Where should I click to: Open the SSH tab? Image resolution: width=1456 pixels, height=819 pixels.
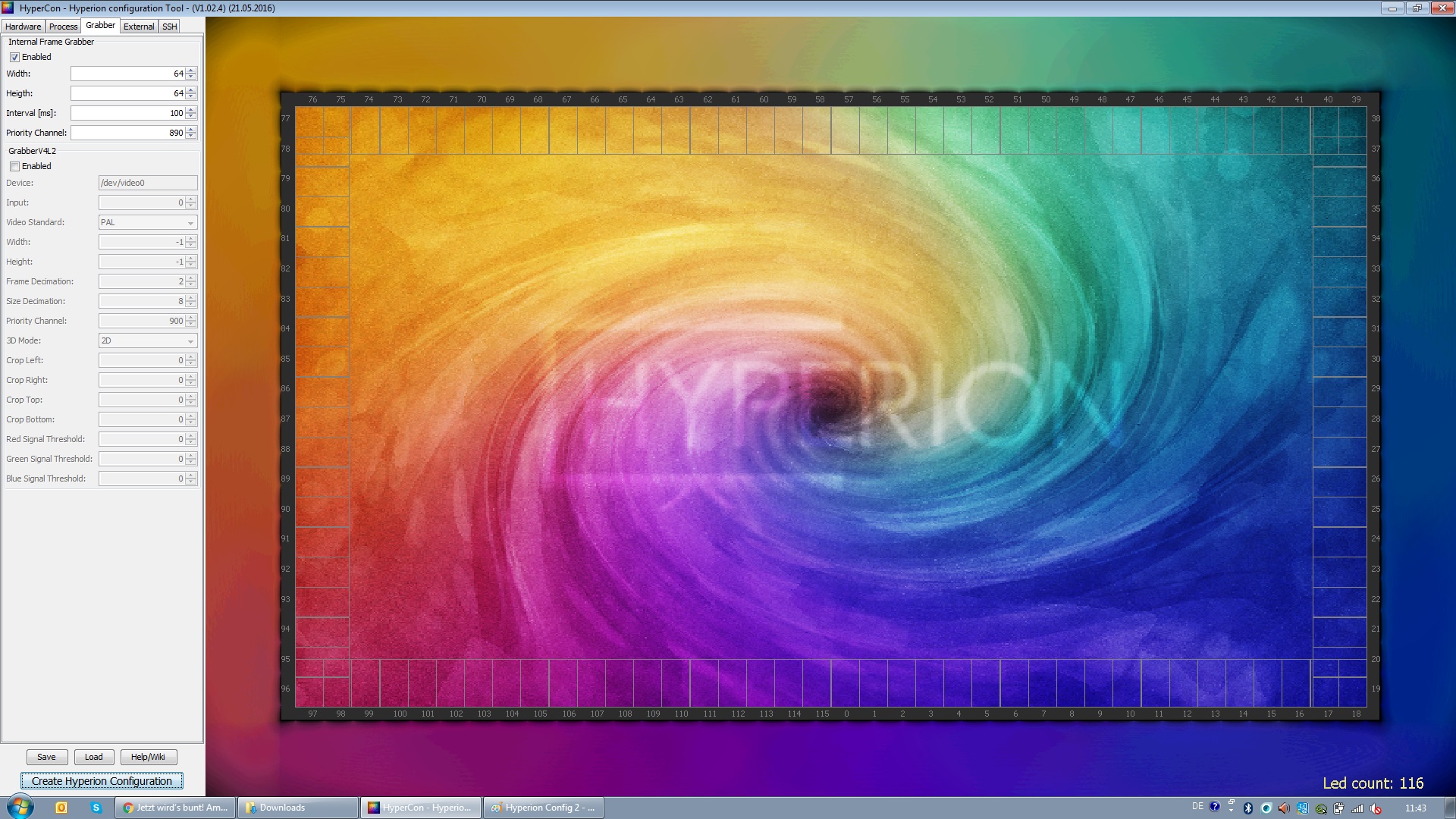click(x=169, y=27)
